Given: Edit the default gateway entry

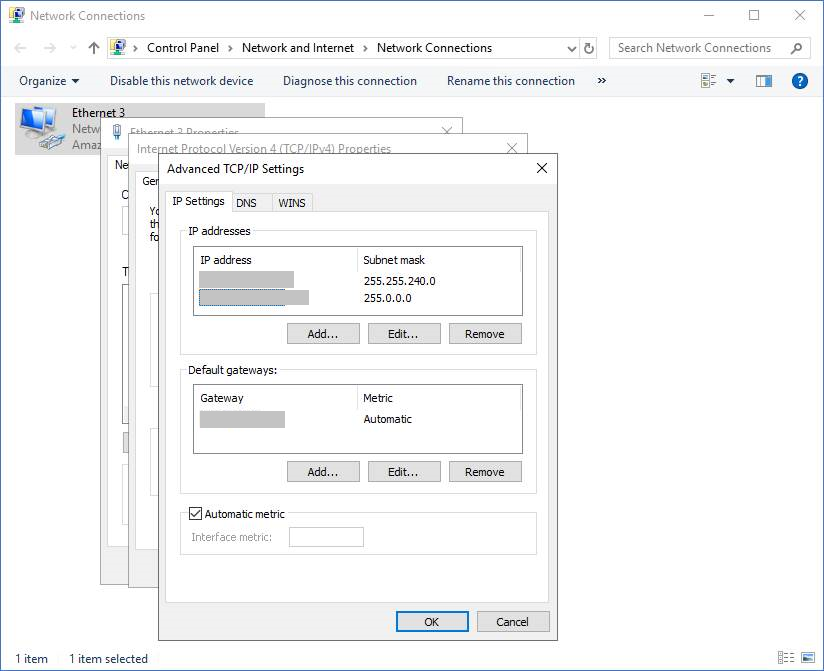Looking at the screenshot, I should click(404, 472).
